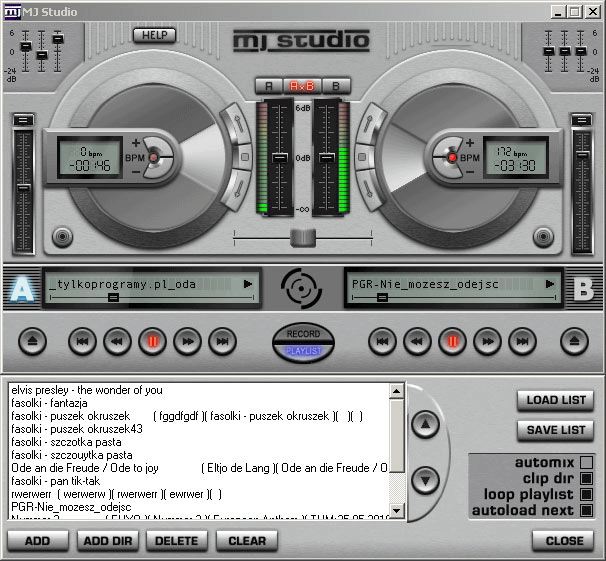This screenshot has height=561, width=606.
Task: Toggle the autoload next checkbox
Action: [x=586, y=510]
